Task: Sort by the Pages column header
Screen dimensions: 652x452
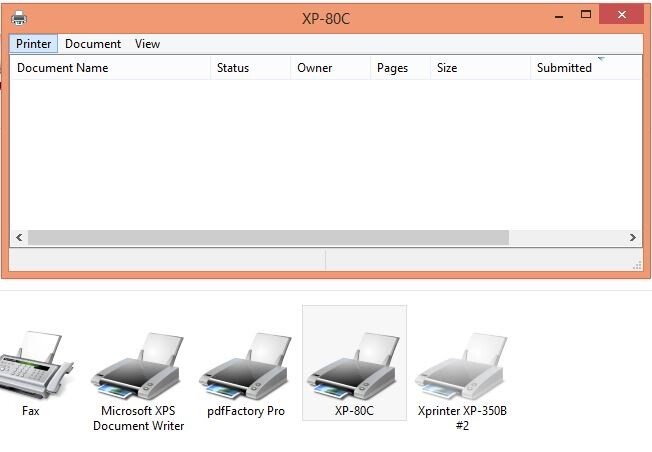Action: (400, 67)
